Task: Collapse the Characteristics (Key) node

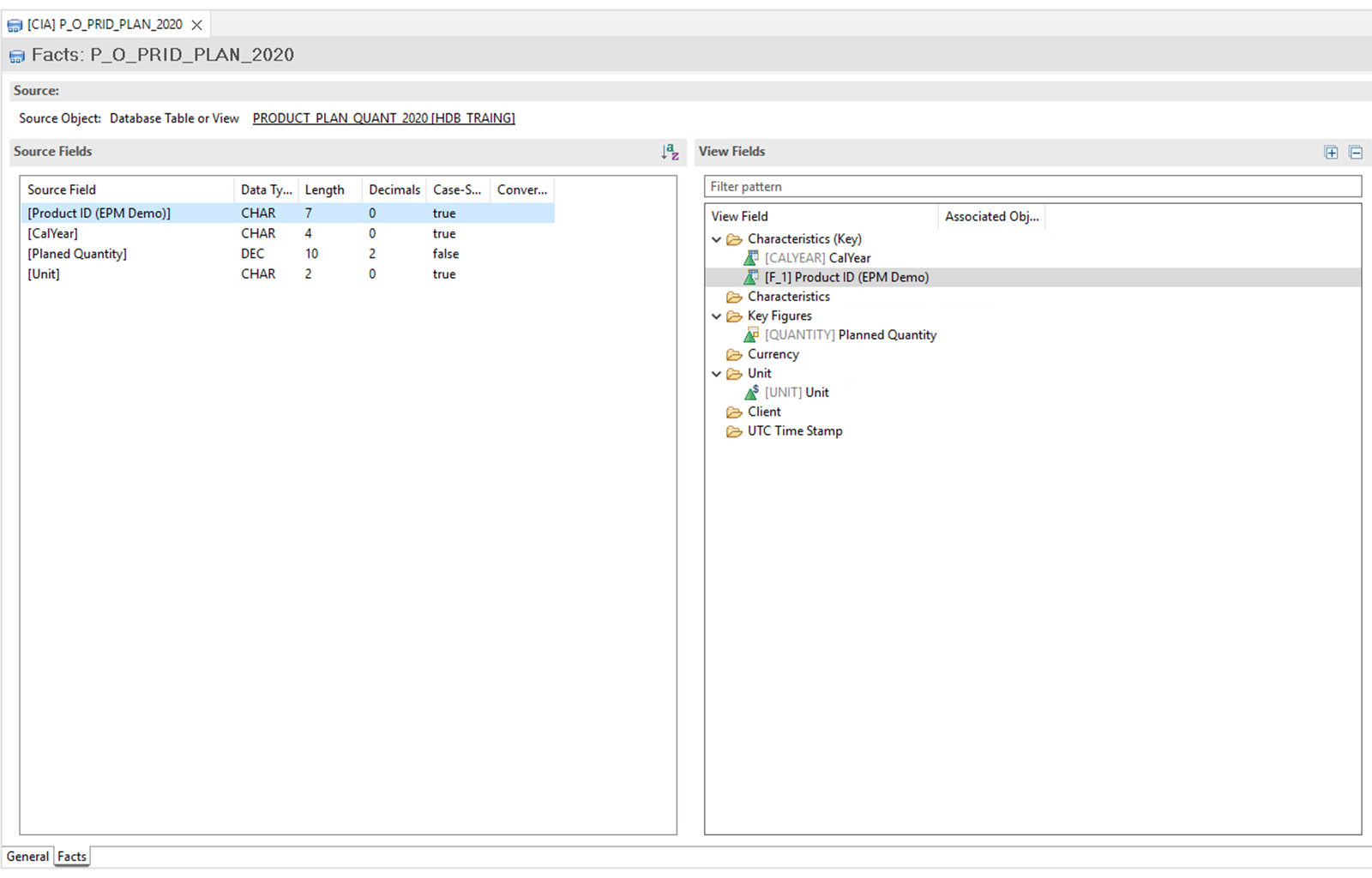Action: [x=717, y=239]
